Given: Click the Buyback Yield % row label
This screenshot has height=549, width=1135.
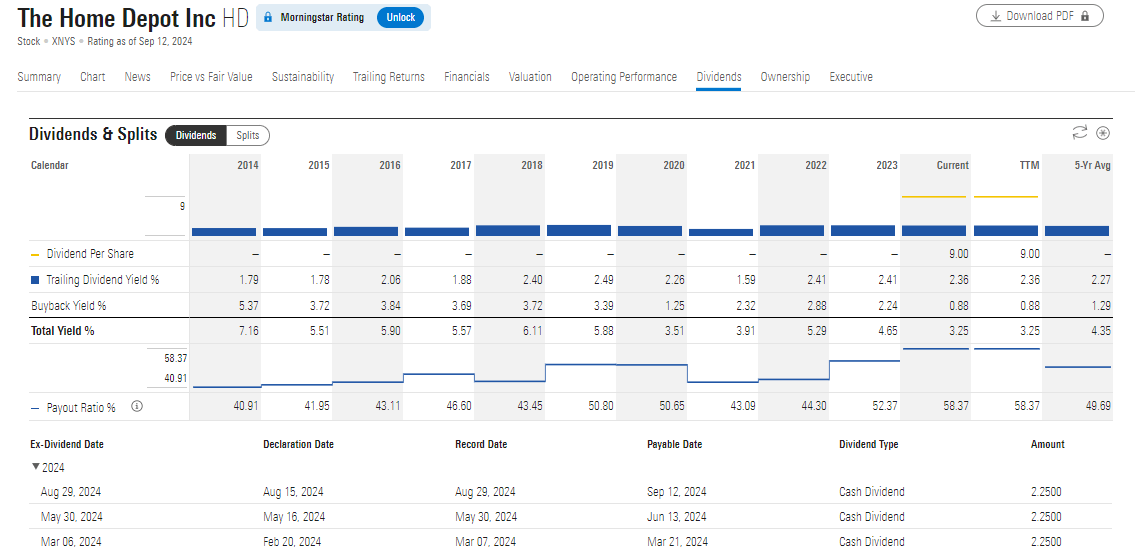Looking at the screenshot, I should (x=69, y=306).
